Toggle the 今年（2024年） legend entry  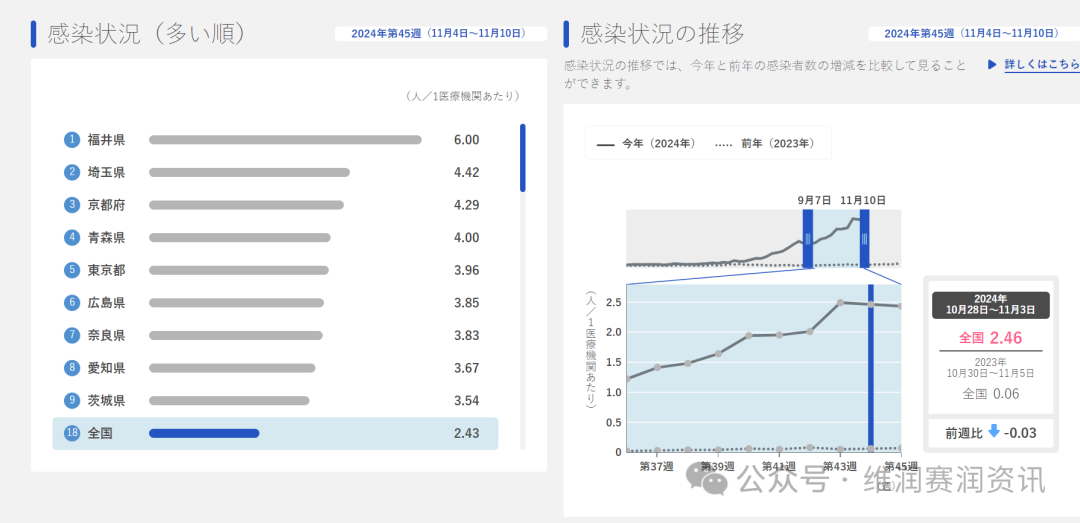pyautogui.click(x=645, y=143)
